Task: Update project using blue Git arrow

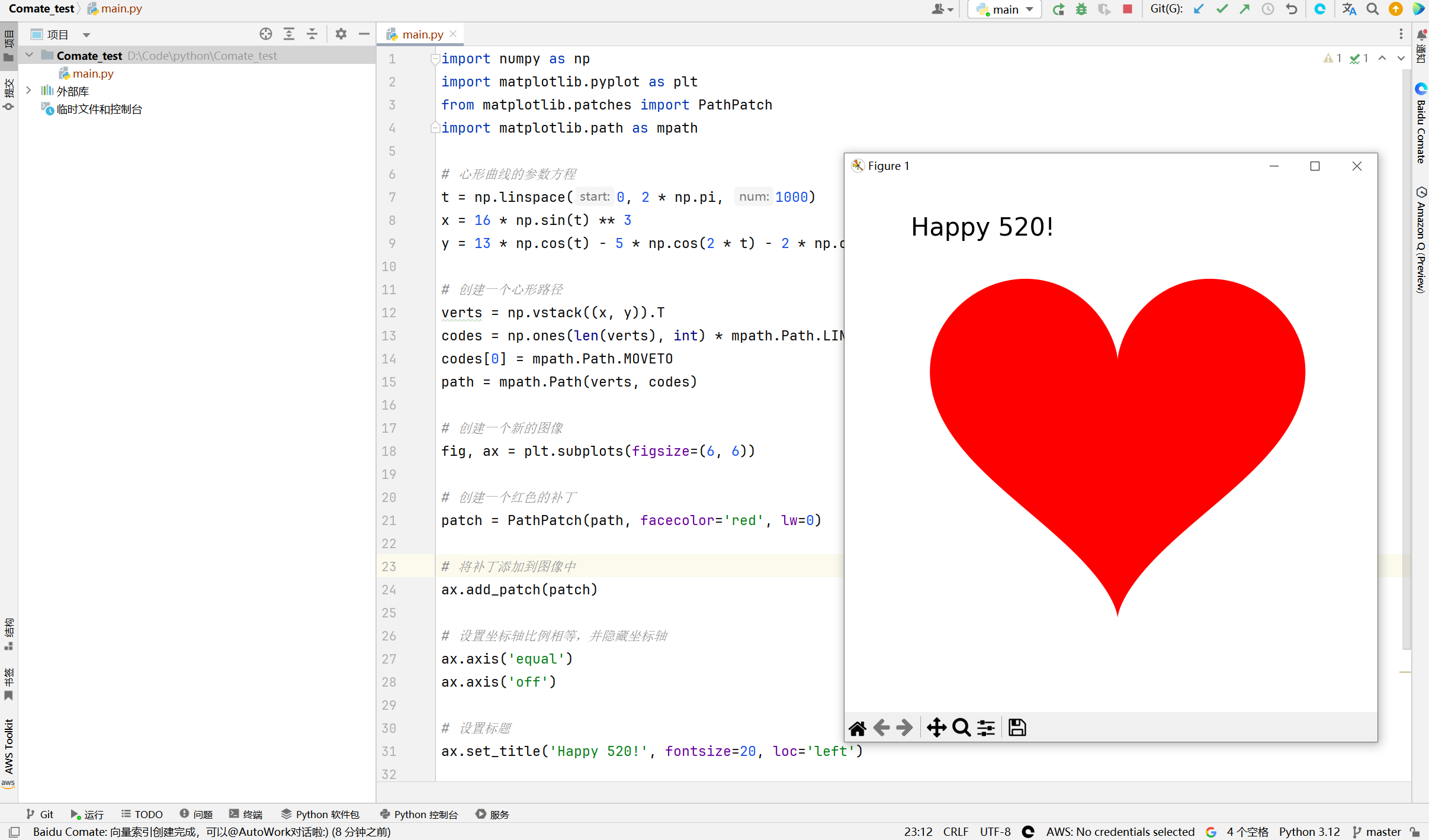Action: point(1199,9)
